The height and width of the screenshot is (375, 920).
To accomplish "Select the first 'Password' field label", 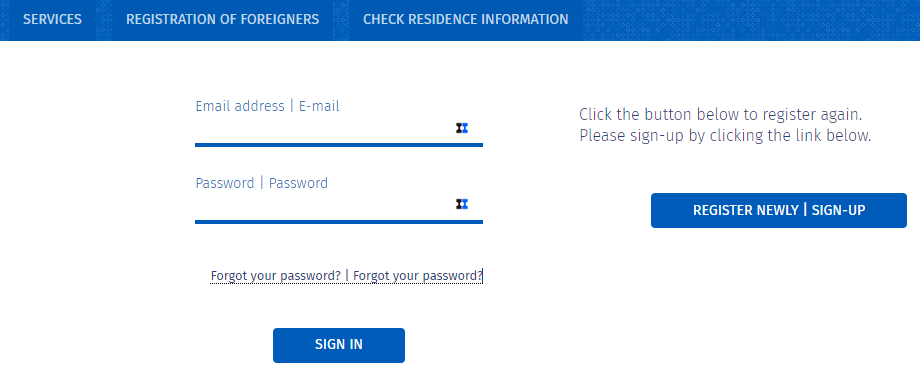I will (225, 183).
